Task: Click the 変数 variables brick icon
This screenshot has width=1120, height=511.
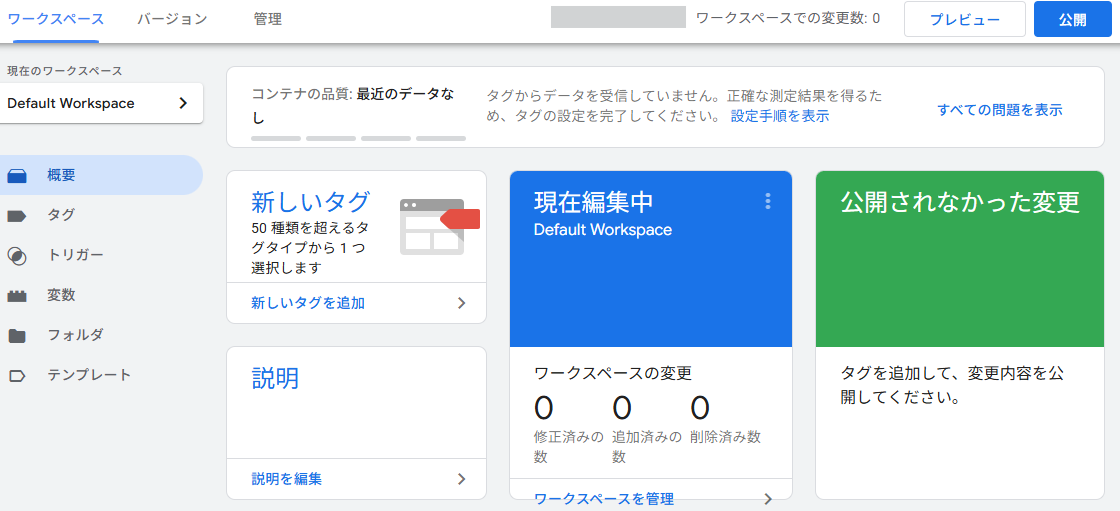Action: tap(17, 296)
